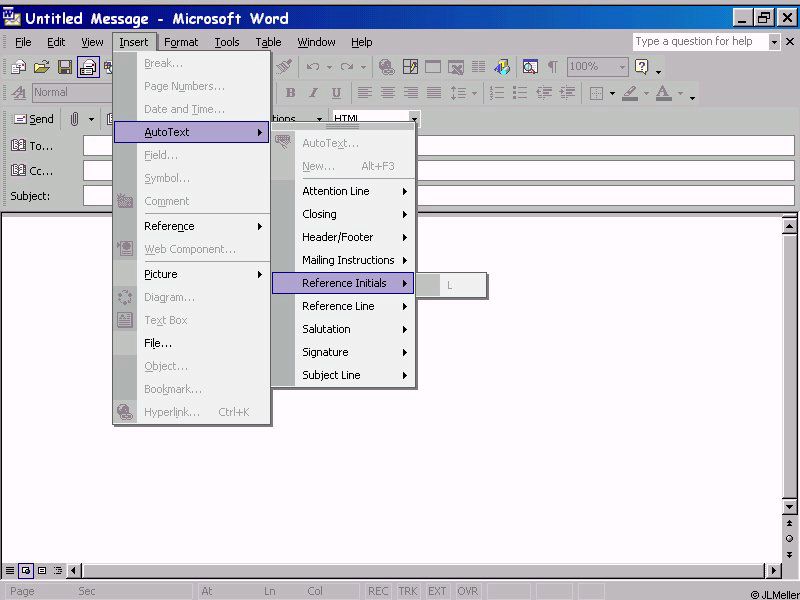Select File... in the Insert menu
This screenshot has height=600, width=800.
158,343
